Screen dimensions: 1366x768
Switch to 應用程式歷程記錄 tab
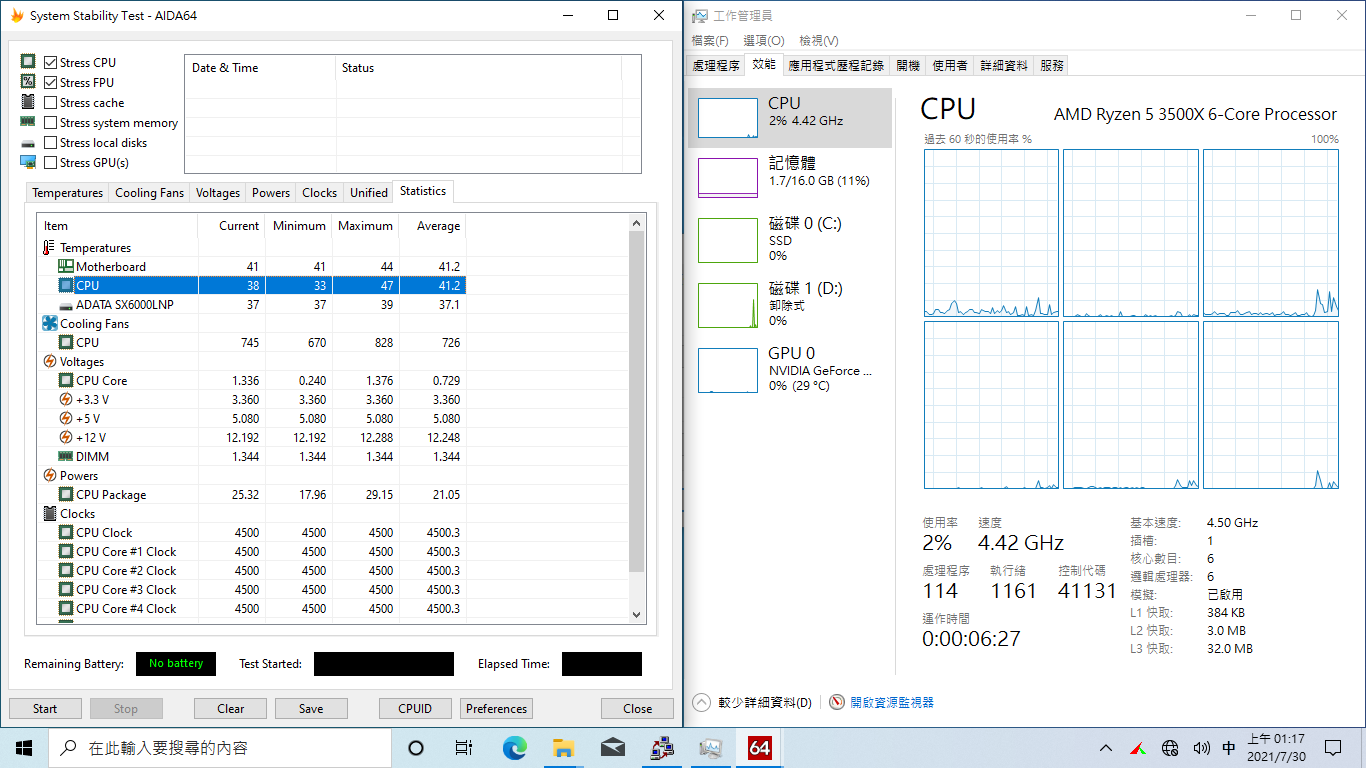(836, 66)
